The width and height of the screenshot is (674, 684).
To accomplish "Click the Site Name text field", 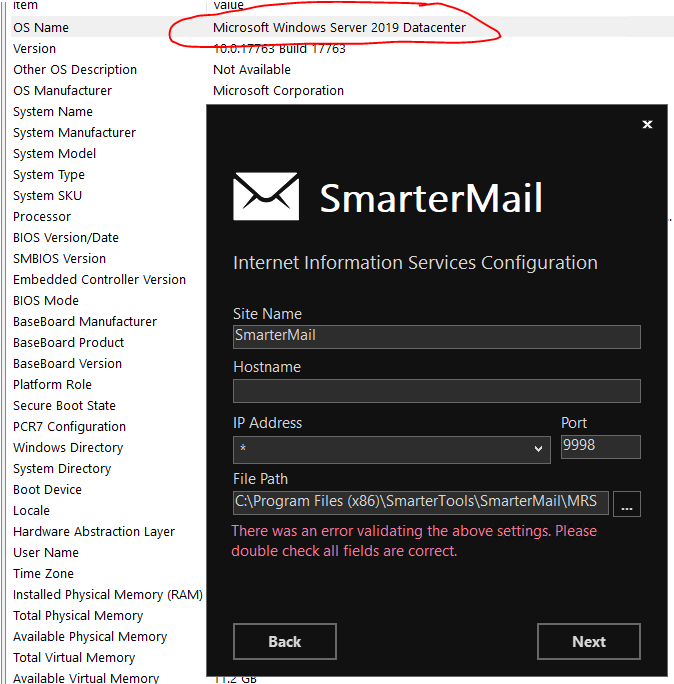I will coord(436,336).
